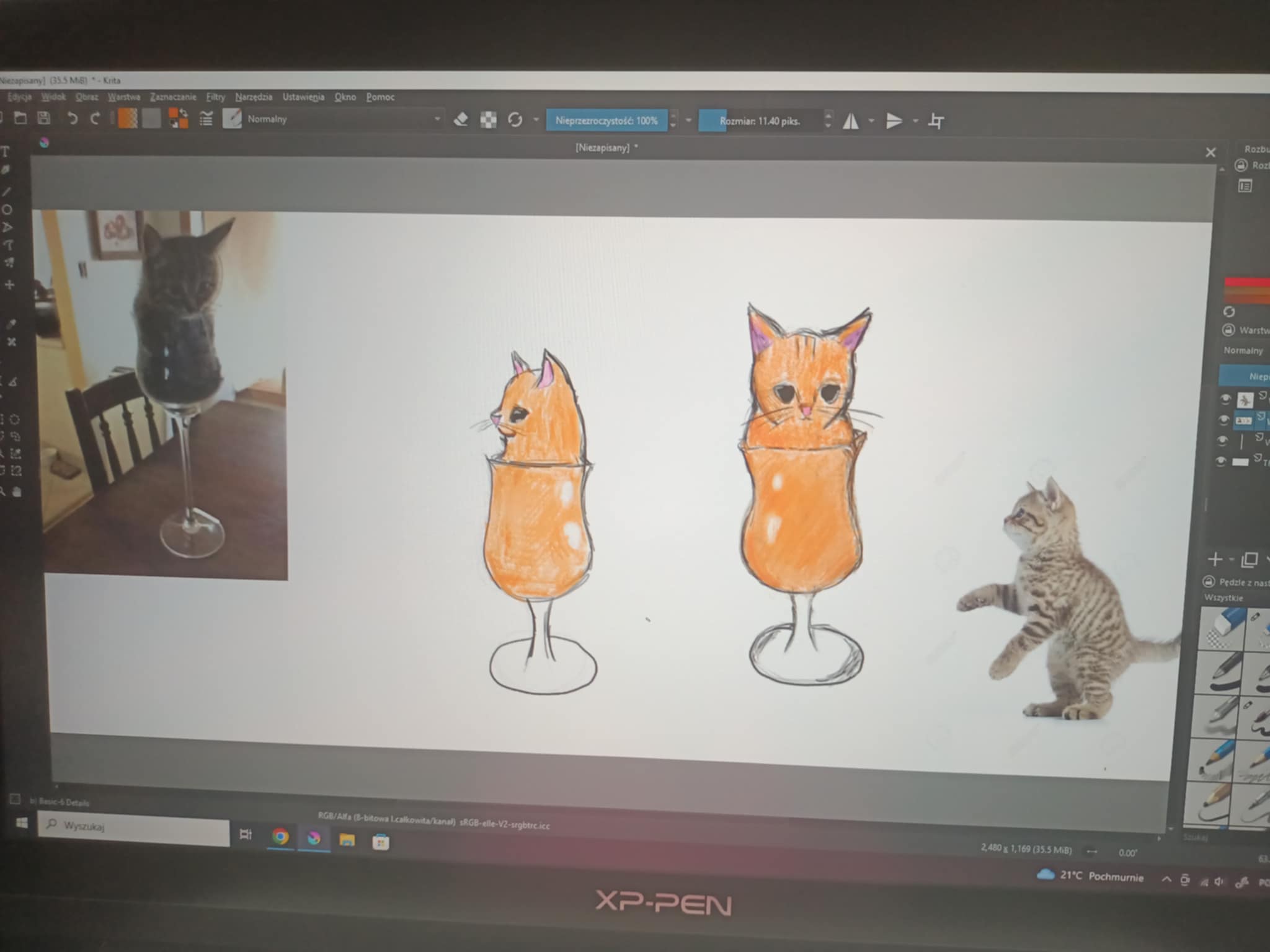
Task: Open the Obraz menu
Action: coord(87,97)
